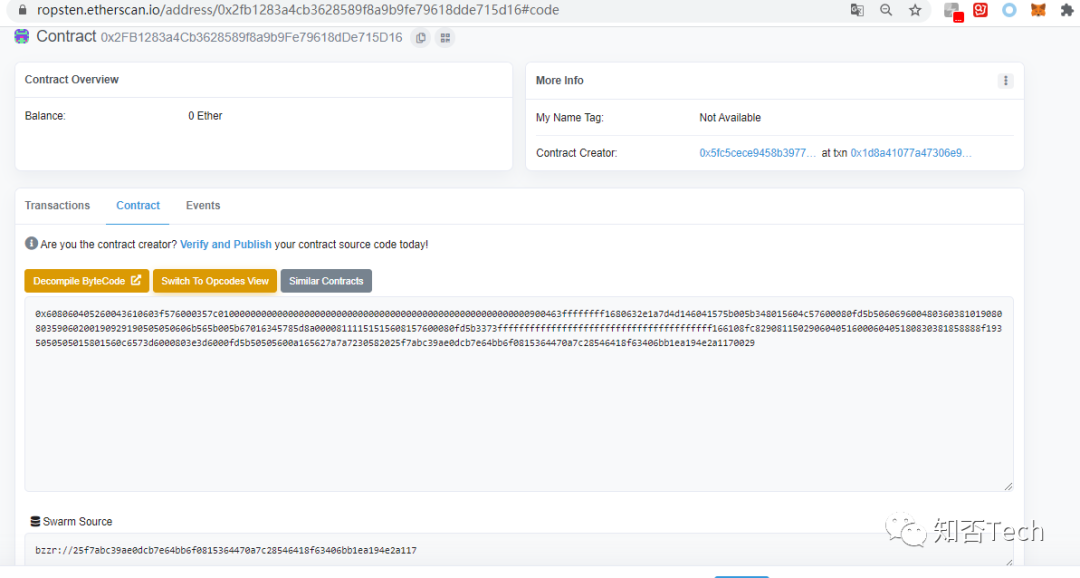Screen dimensions: 1080x578
Task: Select the contract address text 0x2FB1283a4Cb
Action: [251, 38]
